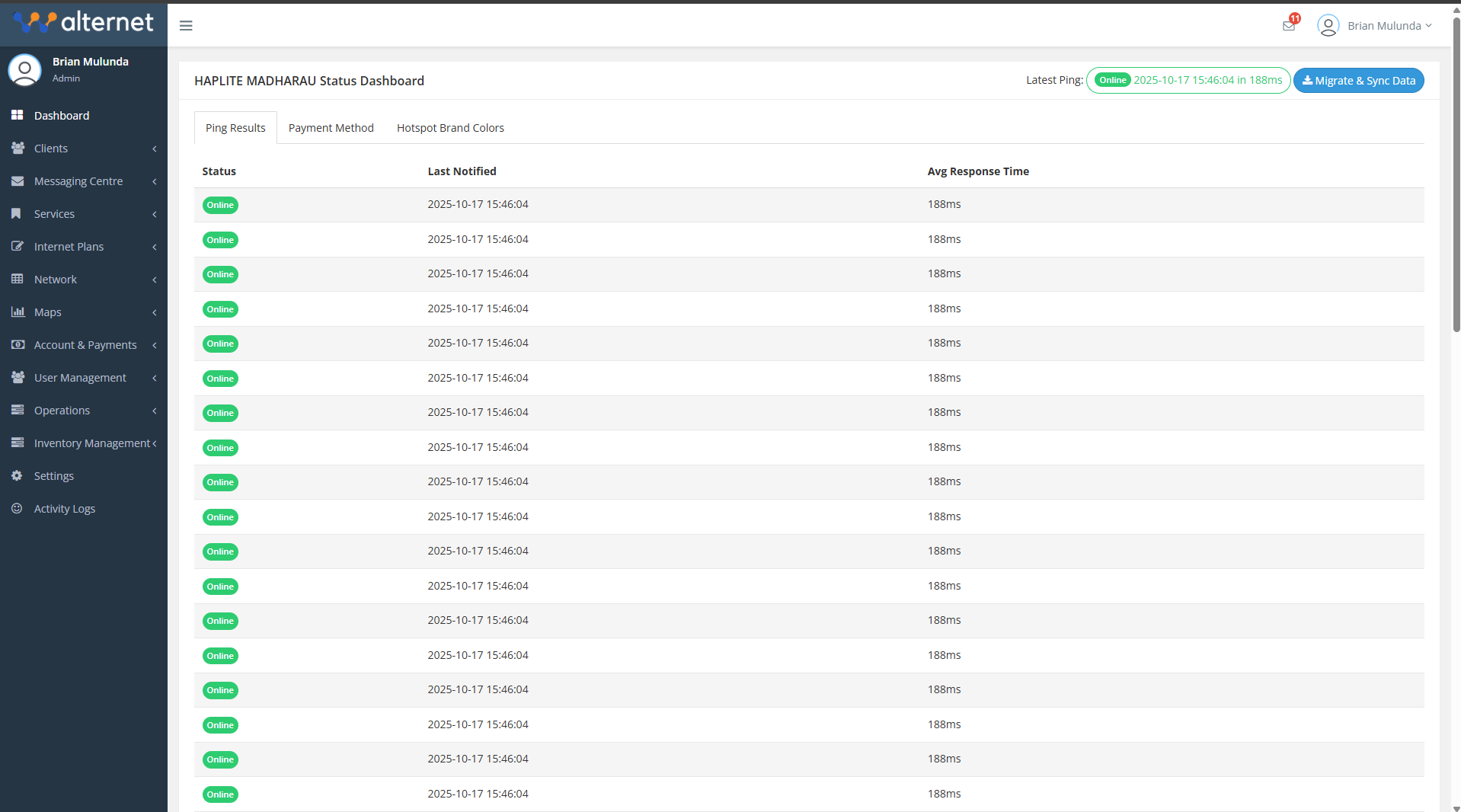Select the Network sidebar icon
This screenshot has width=1461, height=812.
point(18,279)
